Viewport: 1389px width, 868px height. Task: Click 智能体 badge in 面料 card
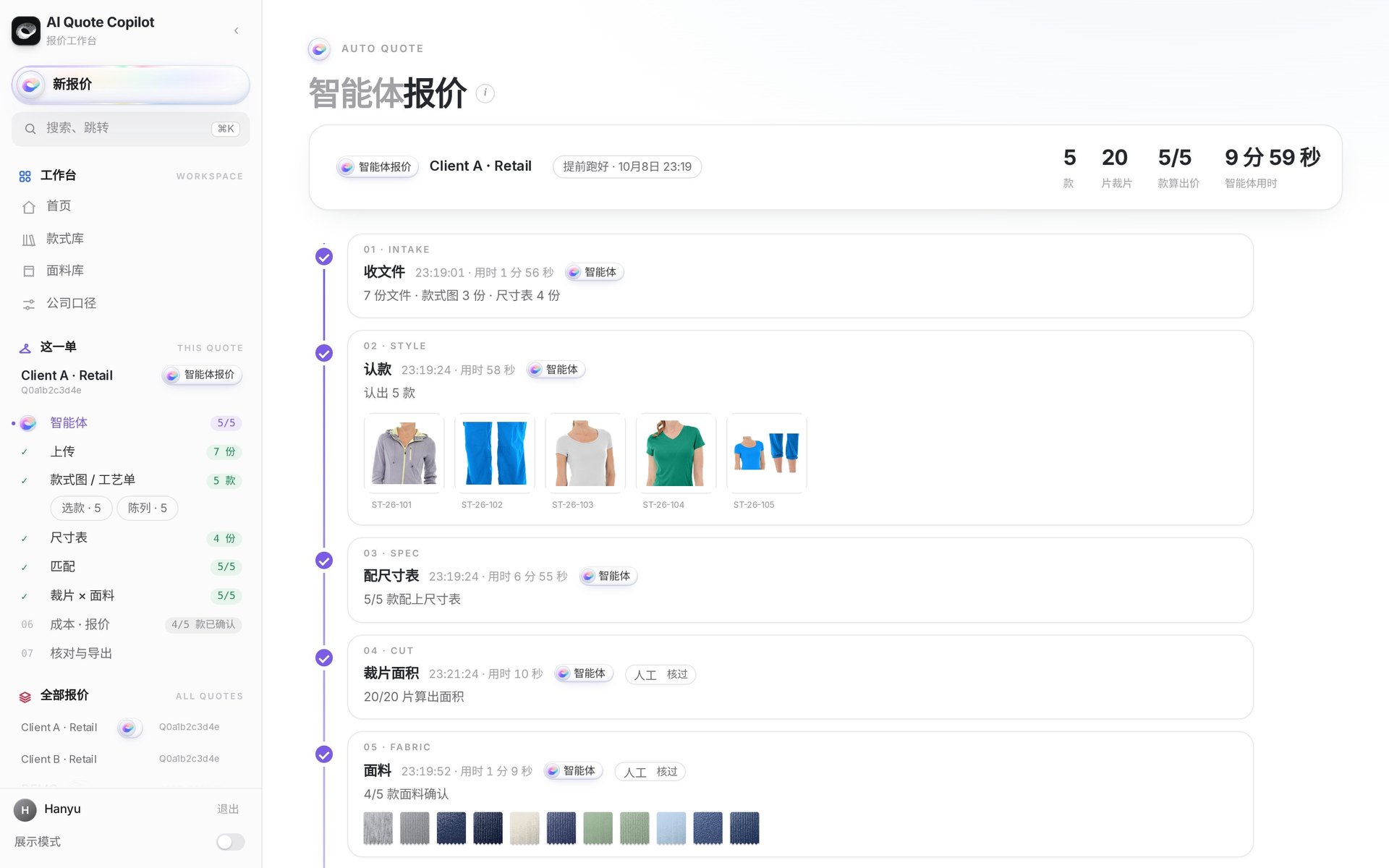click(x=574, y=771)
